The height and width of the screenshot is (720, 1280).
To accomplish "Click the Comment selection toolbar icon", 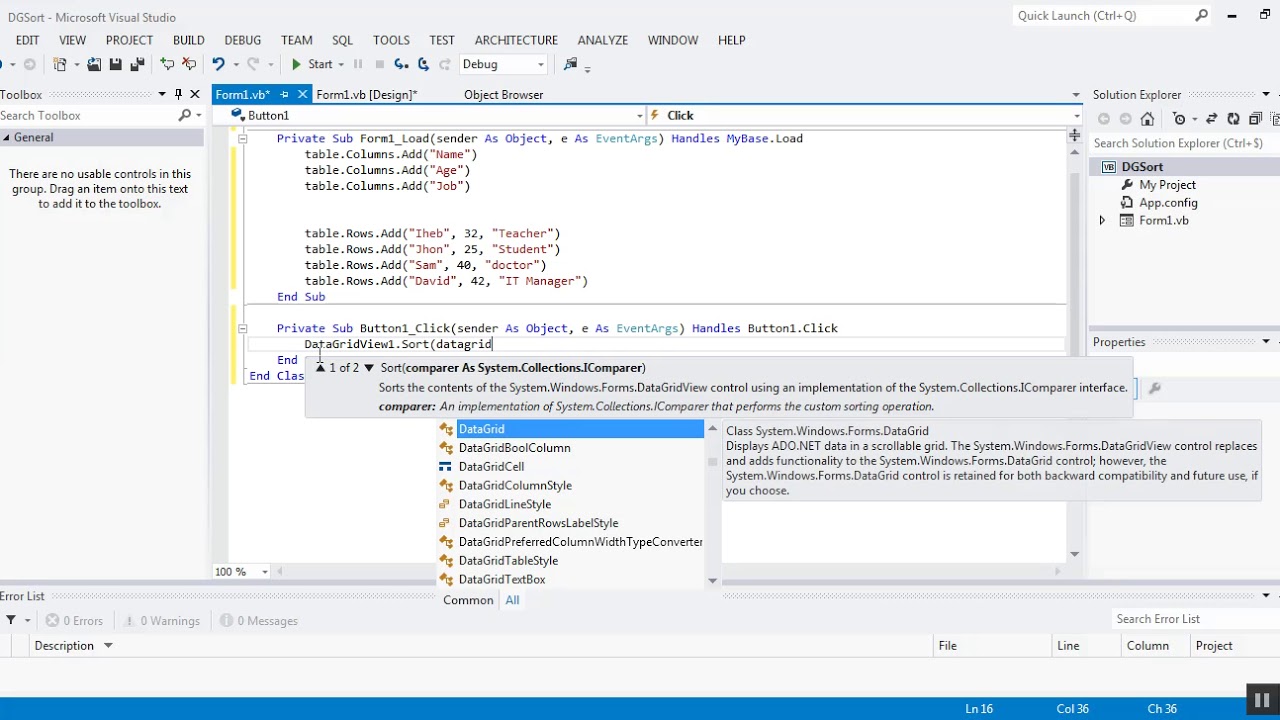I will (x=167, y=64).
